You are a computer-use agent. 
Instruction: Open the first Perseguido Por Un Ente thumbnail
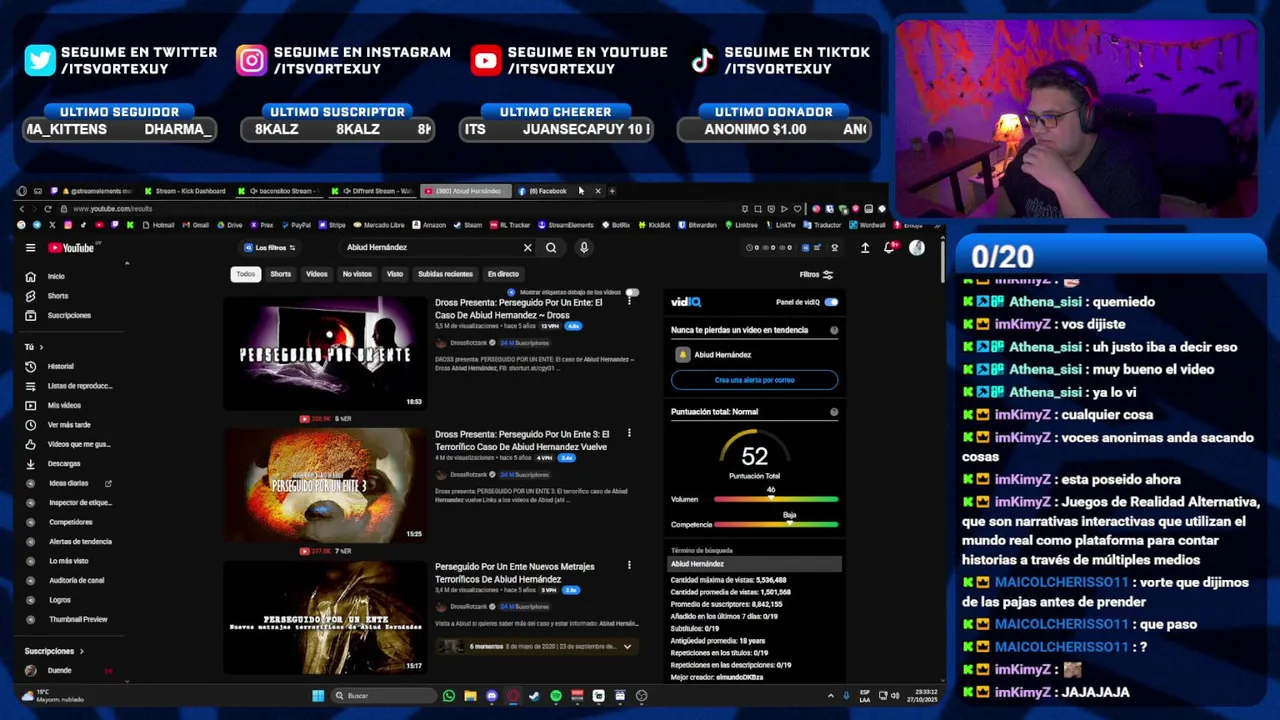tap(324, 353)
